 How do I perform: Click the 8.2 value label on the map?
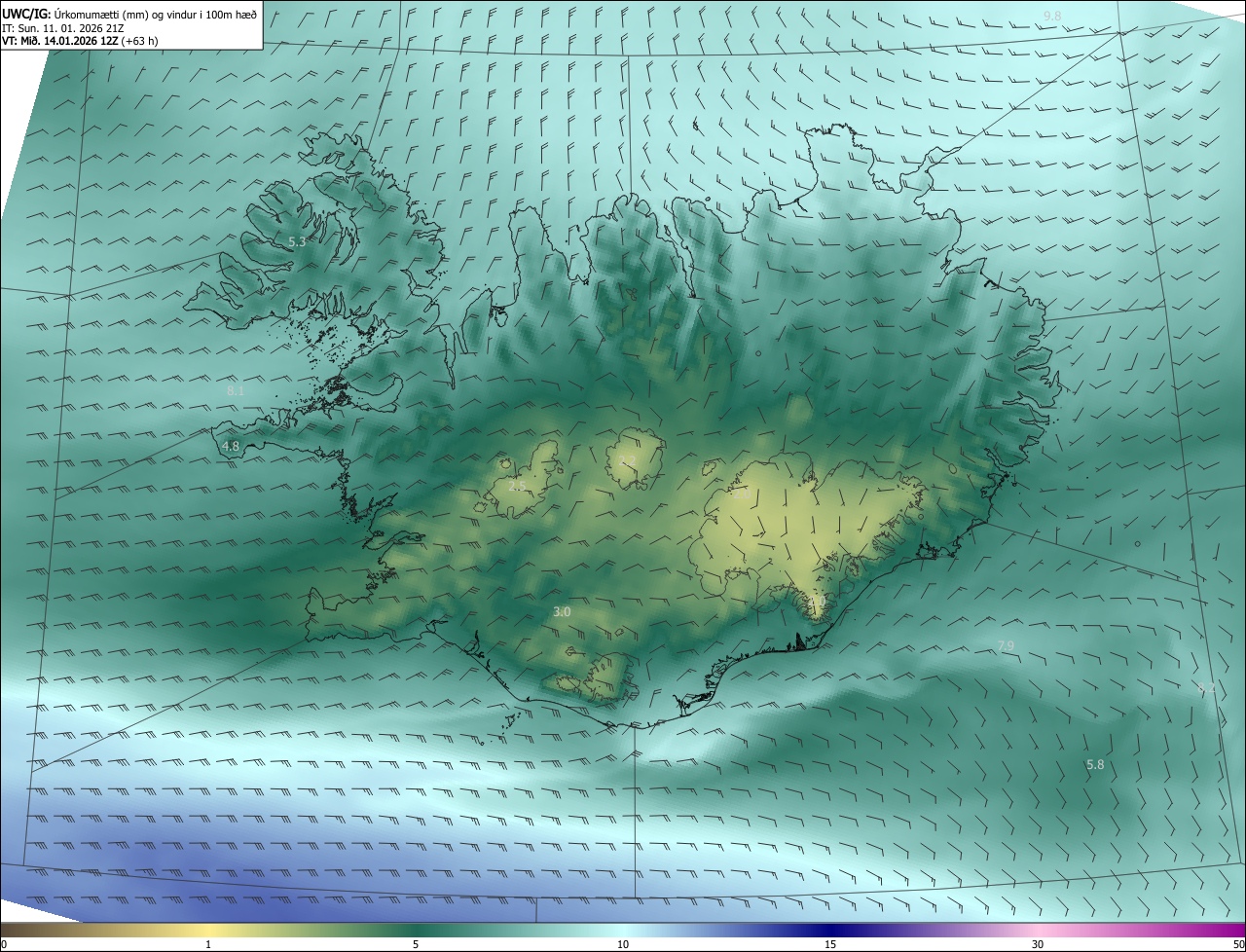pyautogui.click(x=1206, y=689)
